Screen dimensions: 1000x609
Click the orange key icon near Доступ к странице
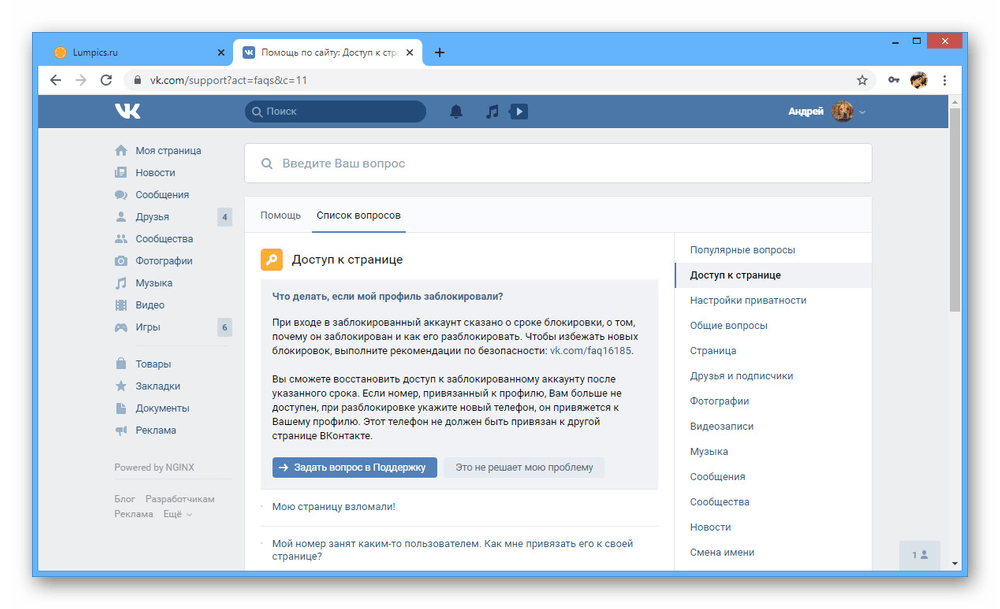pyautogui.click(x=272, y=260)
